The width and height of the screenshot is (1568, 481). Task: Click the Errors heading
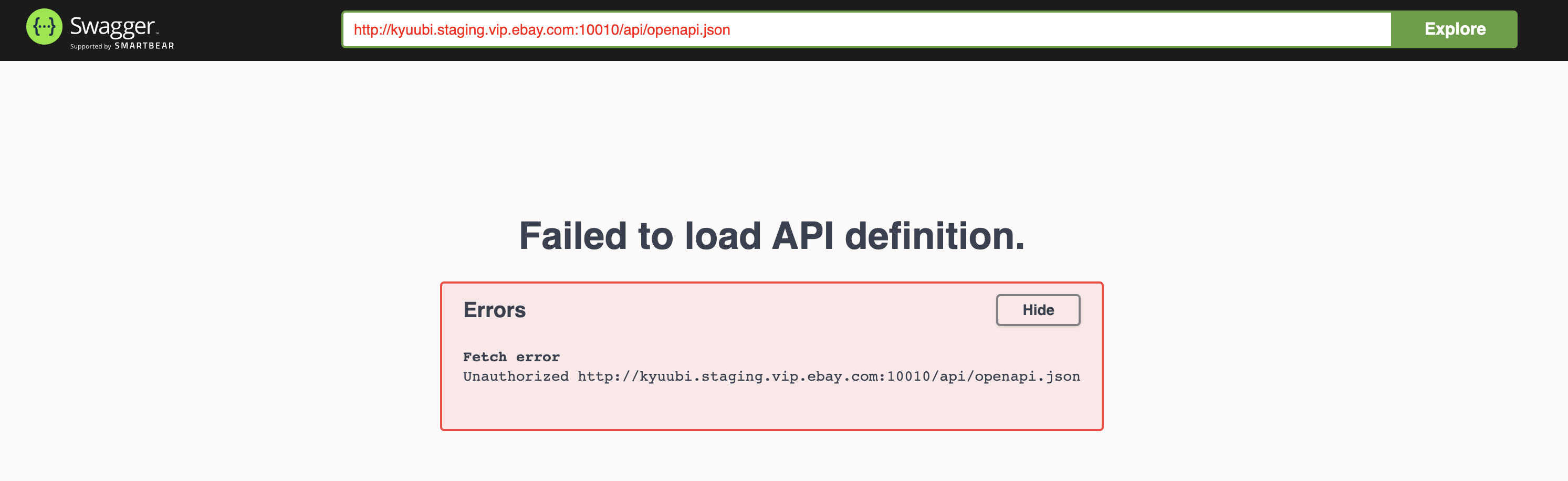click(494, 310)
